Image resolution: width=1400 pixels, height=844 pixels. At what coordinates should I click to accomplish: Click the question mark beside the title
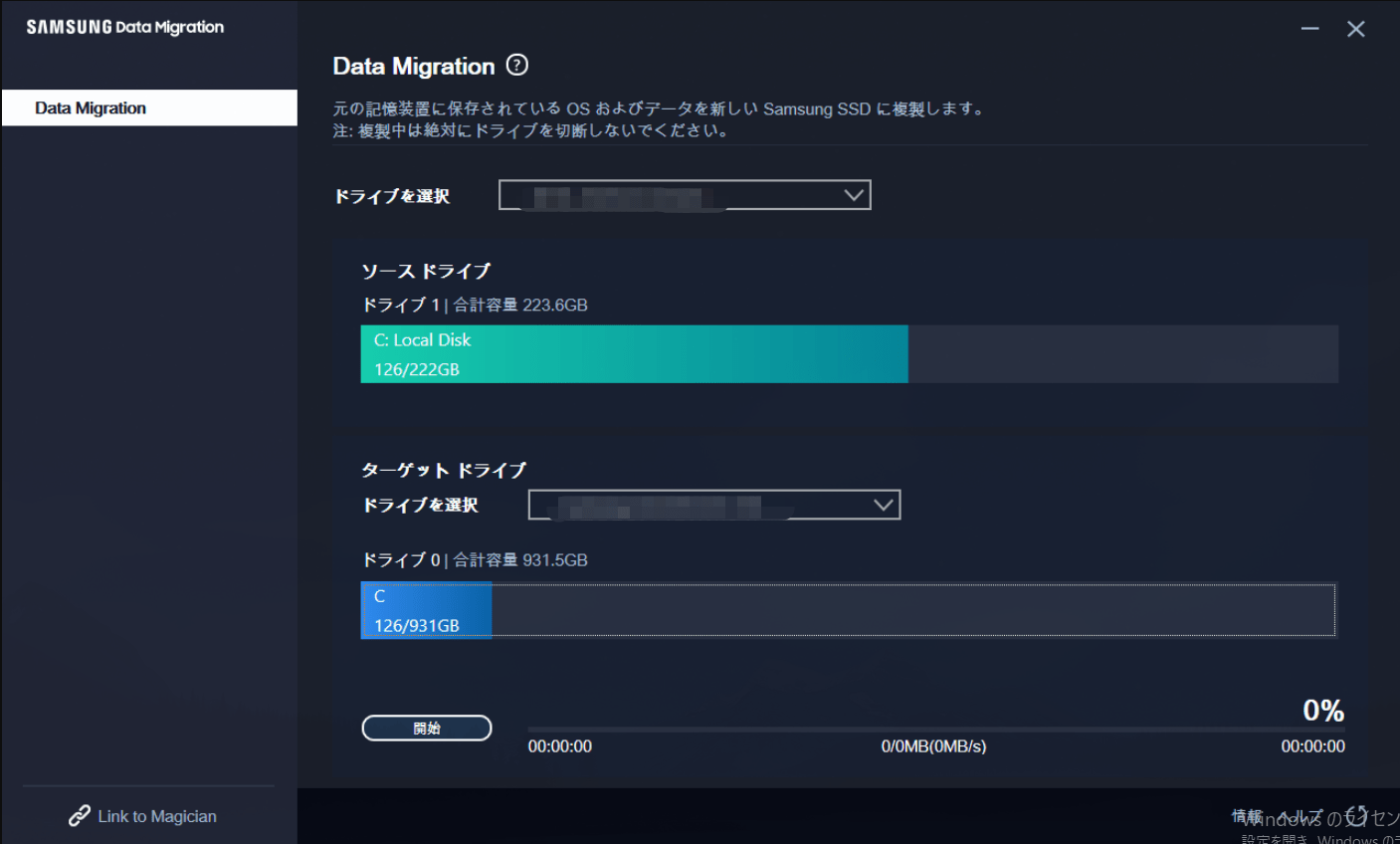tap(518, 65)
